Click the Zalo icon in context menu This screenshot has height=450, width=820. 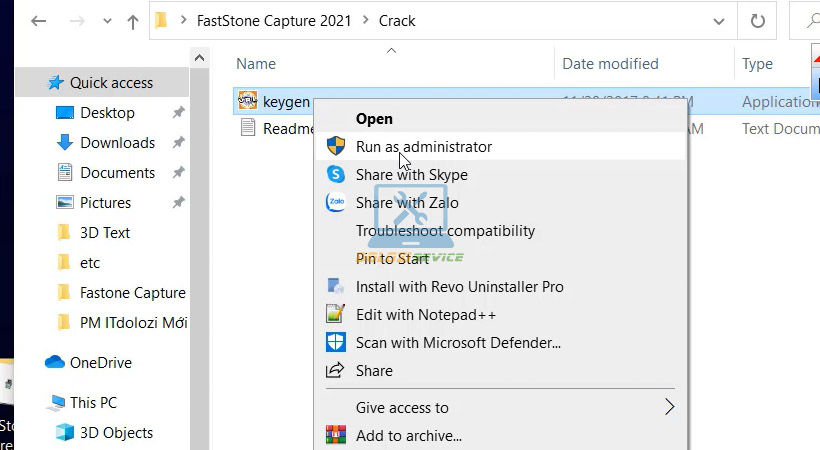(x=336, y=202)
